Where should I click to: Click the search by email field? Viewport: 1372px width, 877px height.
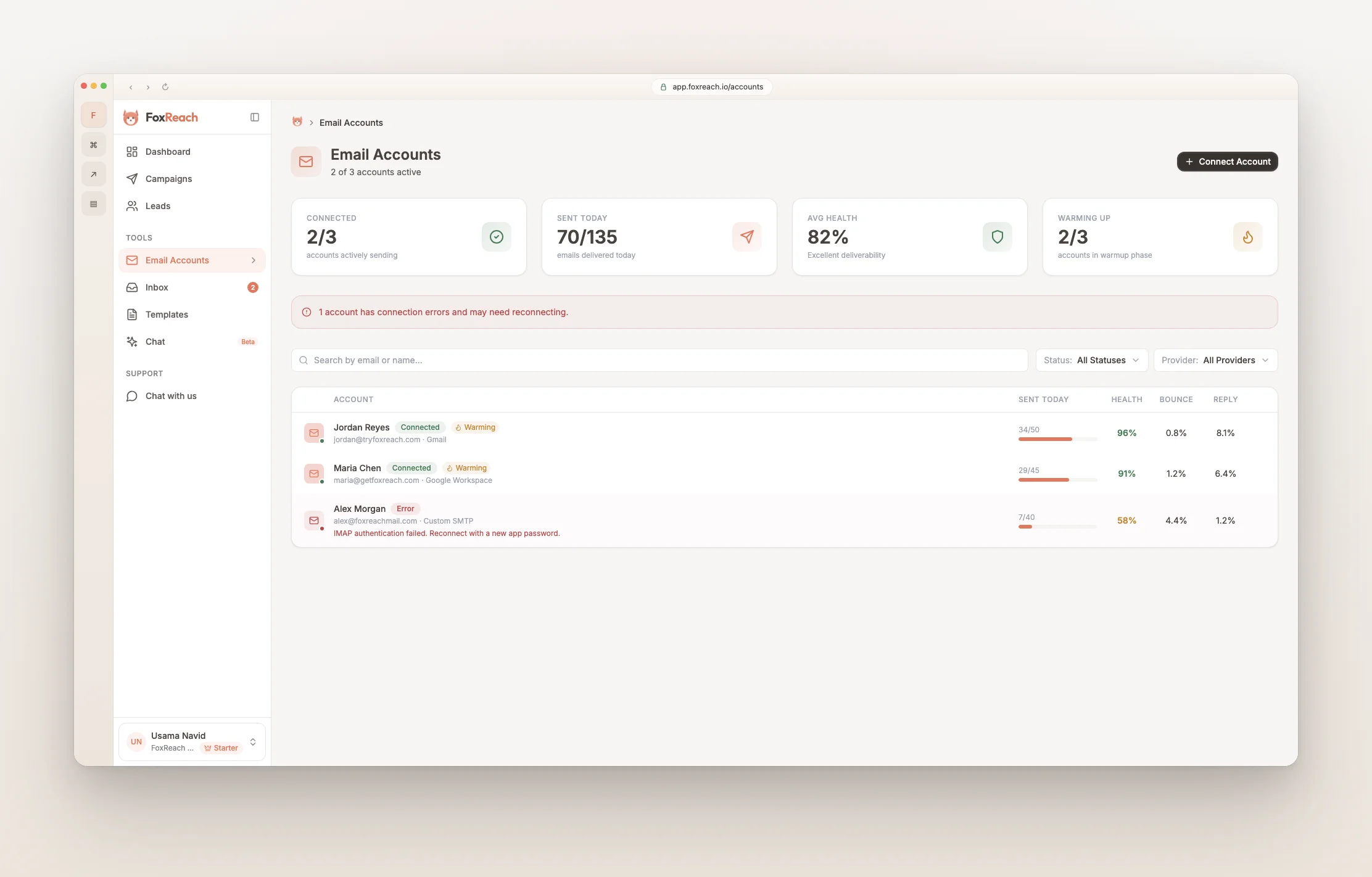click(x=659, y=360)
